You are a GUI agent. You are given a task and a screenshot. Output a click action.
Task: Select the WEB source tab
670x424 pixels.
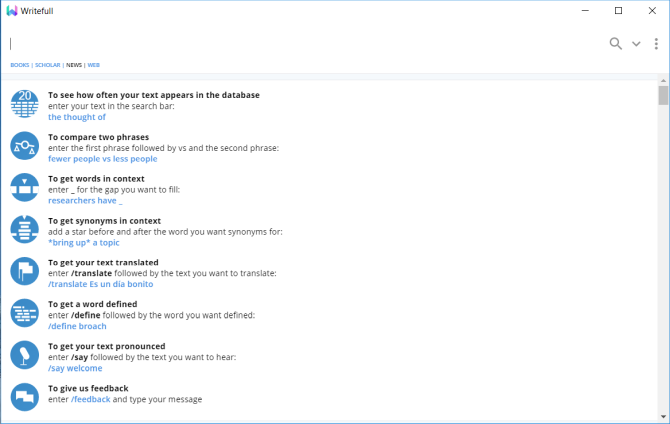(x=94, y=64)
